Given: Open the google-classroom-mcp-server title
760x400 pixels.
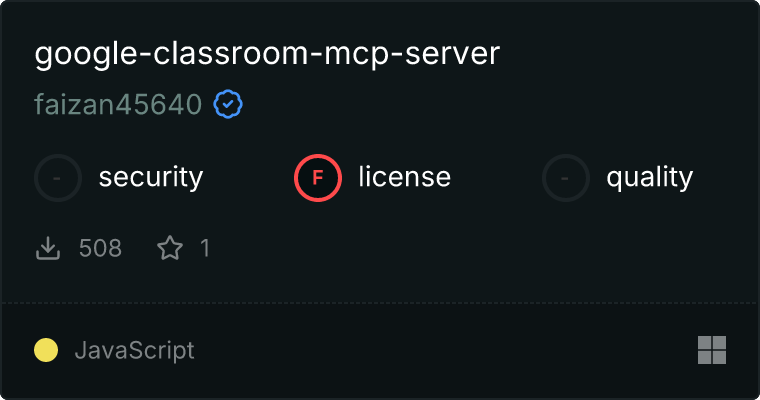Looking at the screenshot, I should click(x=267, y=54).
